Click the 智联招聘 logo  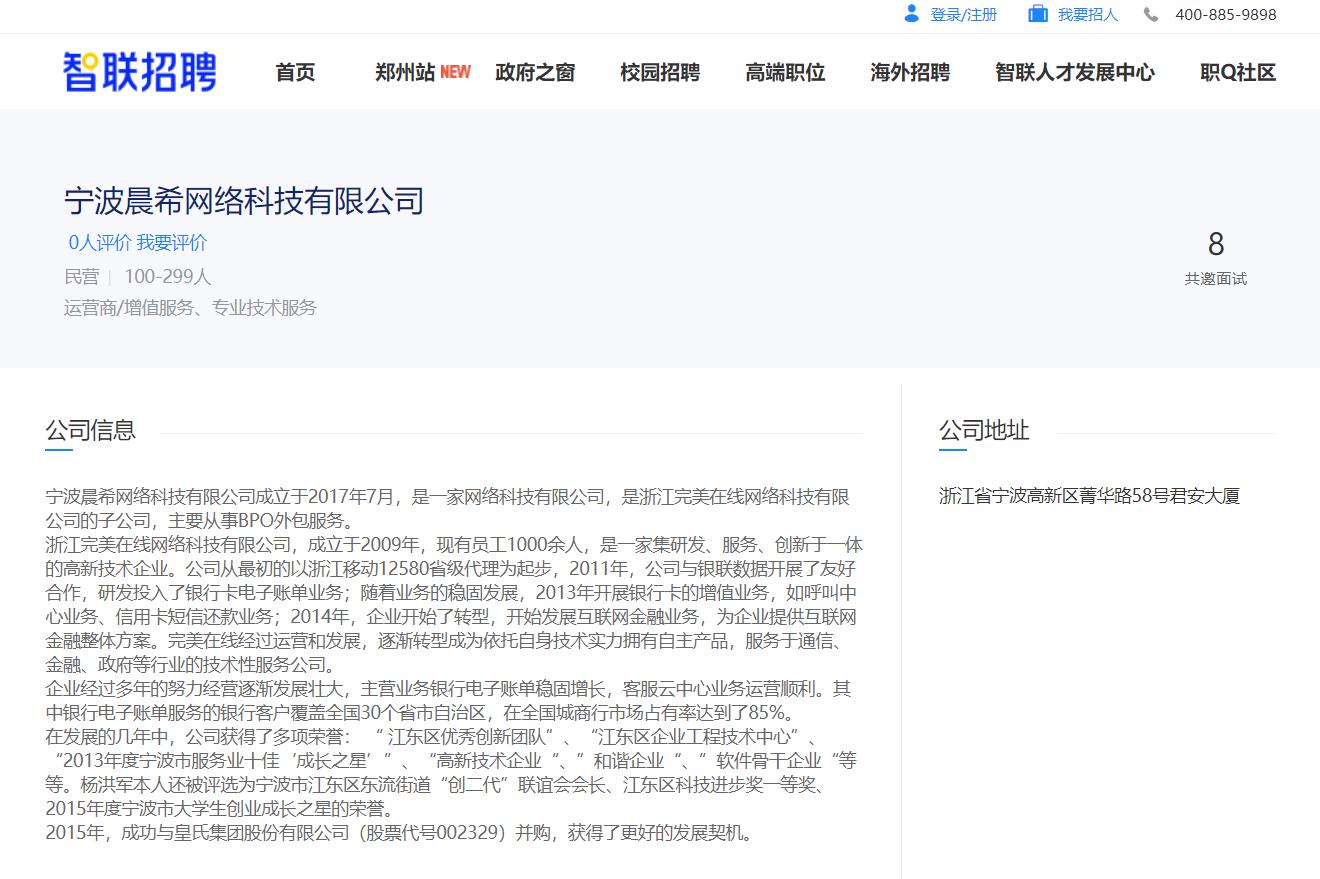pos(140,72)
